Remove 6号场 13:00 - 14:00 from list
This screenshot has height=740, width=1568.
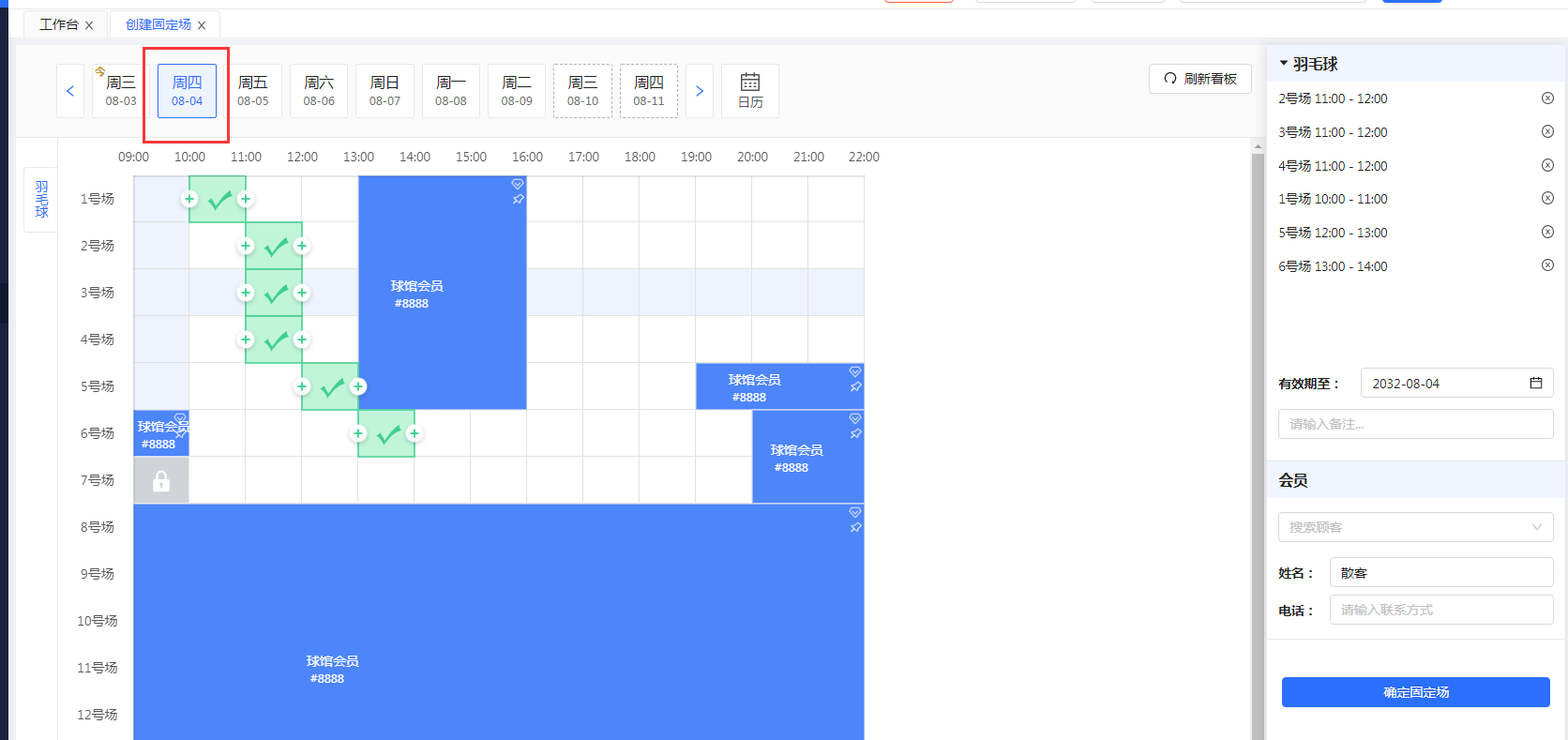pyautogui.click(x=1547, y=265)
